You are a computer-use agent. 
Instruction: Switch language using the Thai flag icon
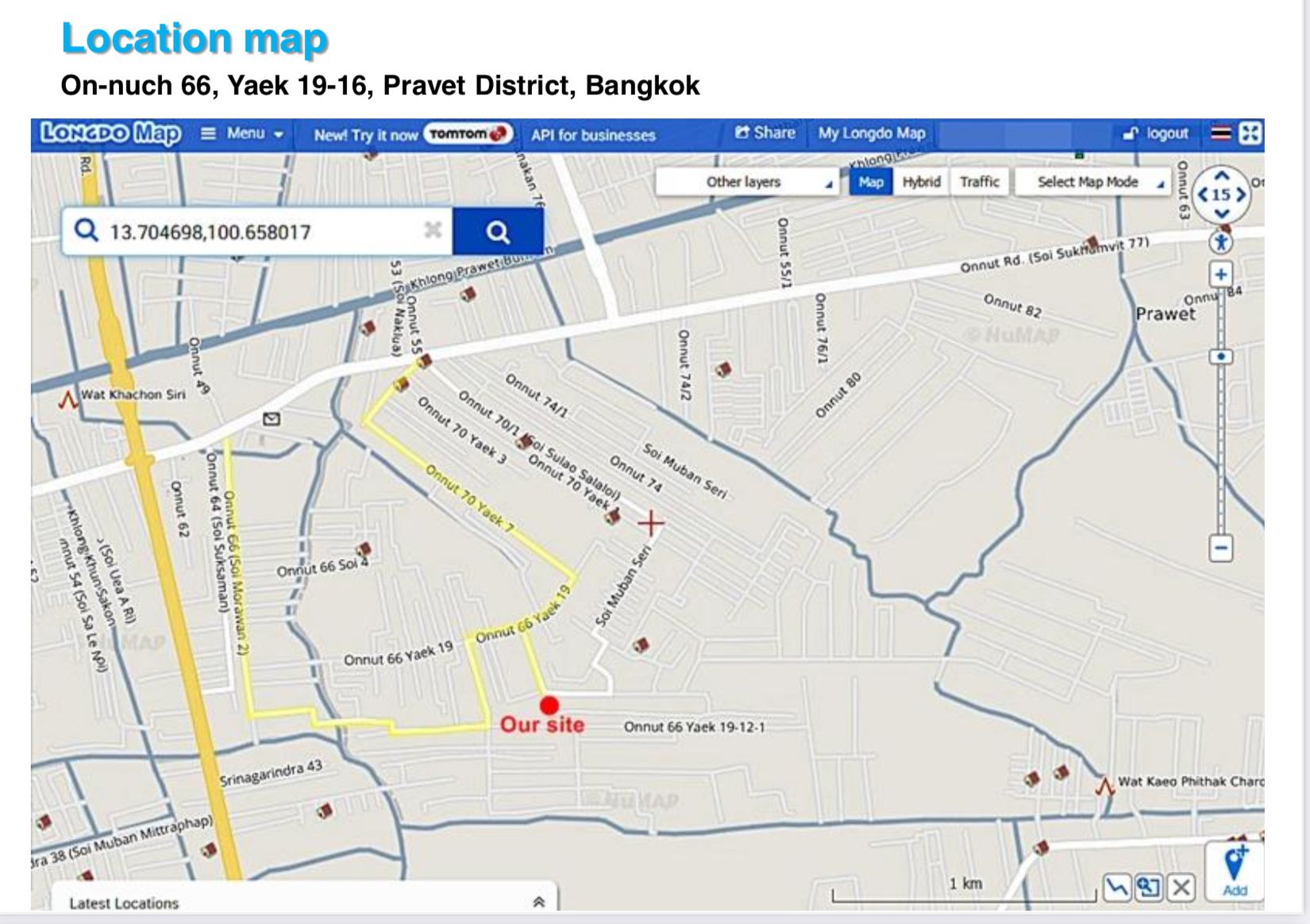1220,133
